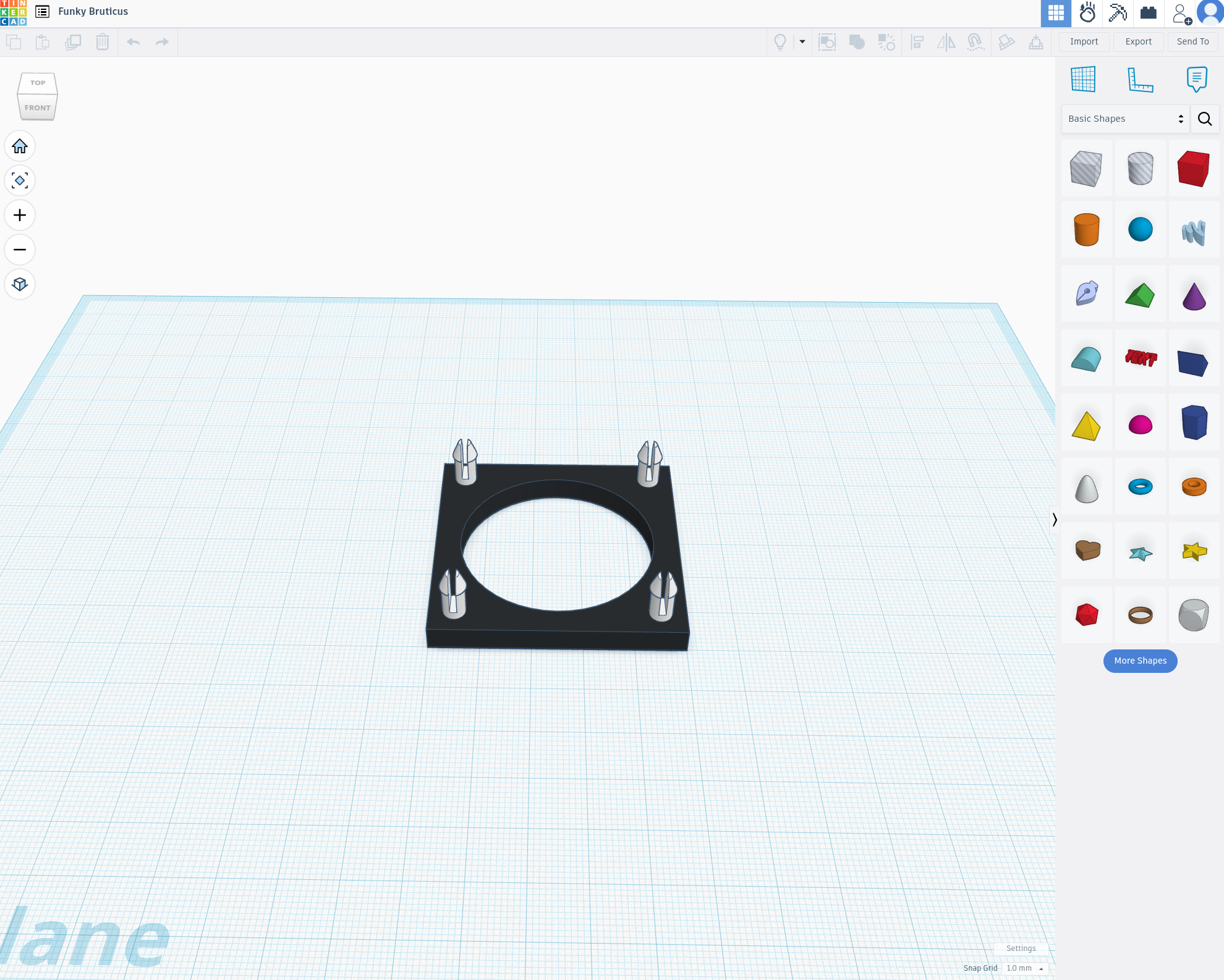
Task: Click the Duplicate and repeat icon
Action: coord(73,42)
